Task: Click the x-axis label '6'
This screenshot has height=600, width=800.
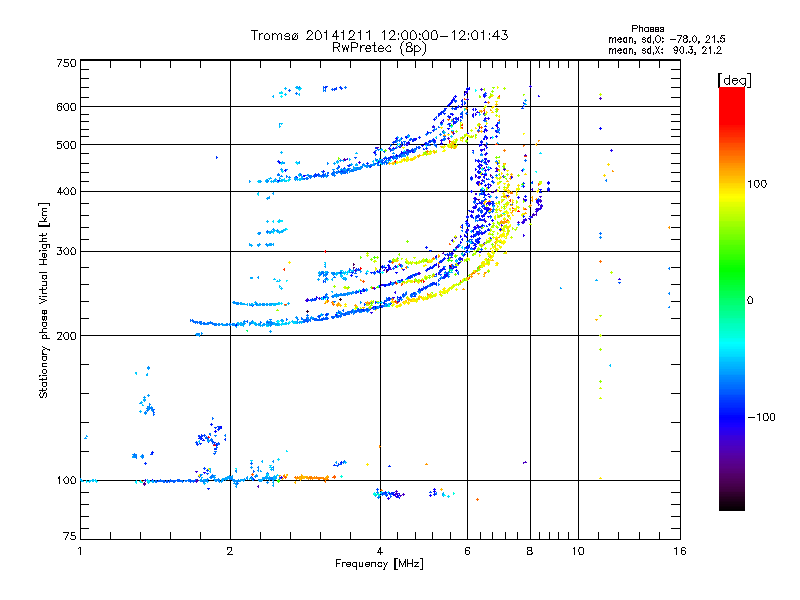Action: tap(467, 551)
